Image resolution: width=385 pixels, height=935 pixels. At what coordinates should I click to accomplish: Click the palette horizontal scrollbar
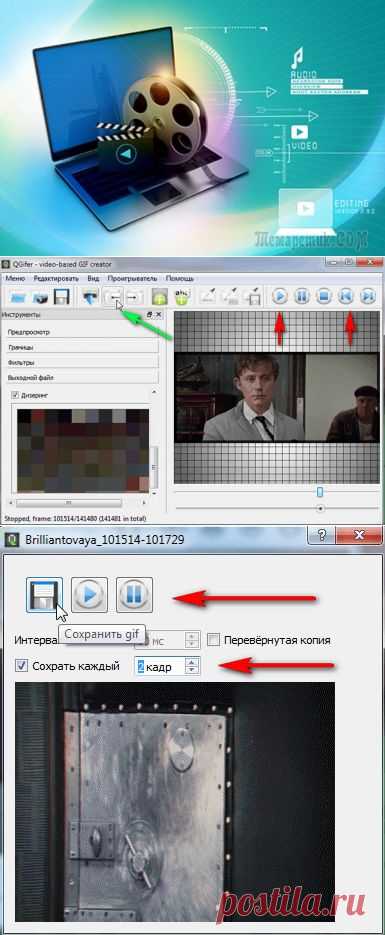point(69,503)
